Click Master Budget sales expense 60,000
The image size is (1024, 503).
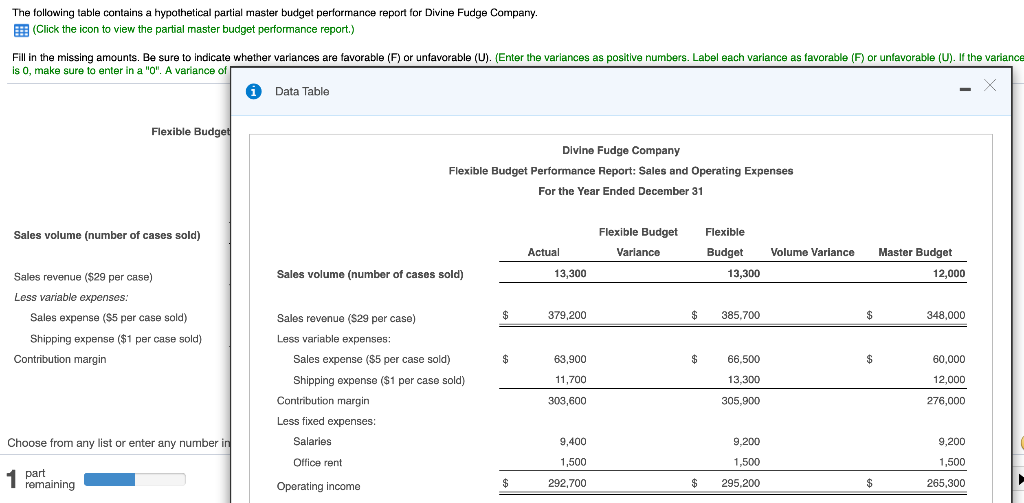[x=949, y=359]
